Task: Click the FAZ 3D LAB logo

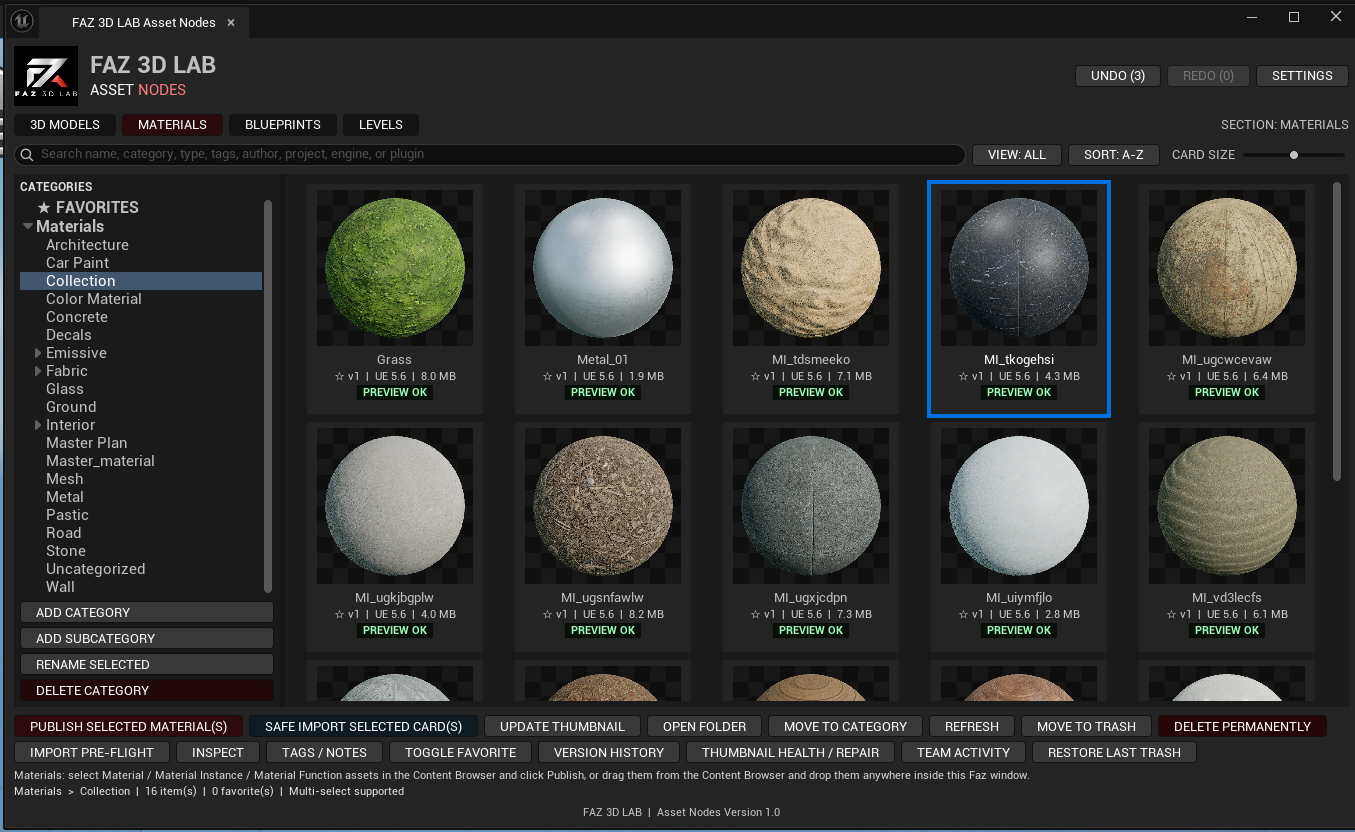Action: point(46,76)
